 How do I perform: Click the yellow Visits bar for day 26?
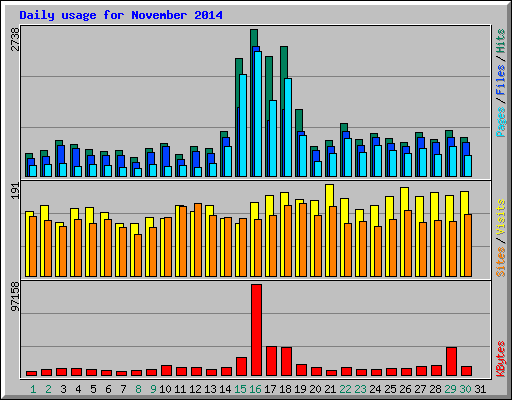(404, 199)
